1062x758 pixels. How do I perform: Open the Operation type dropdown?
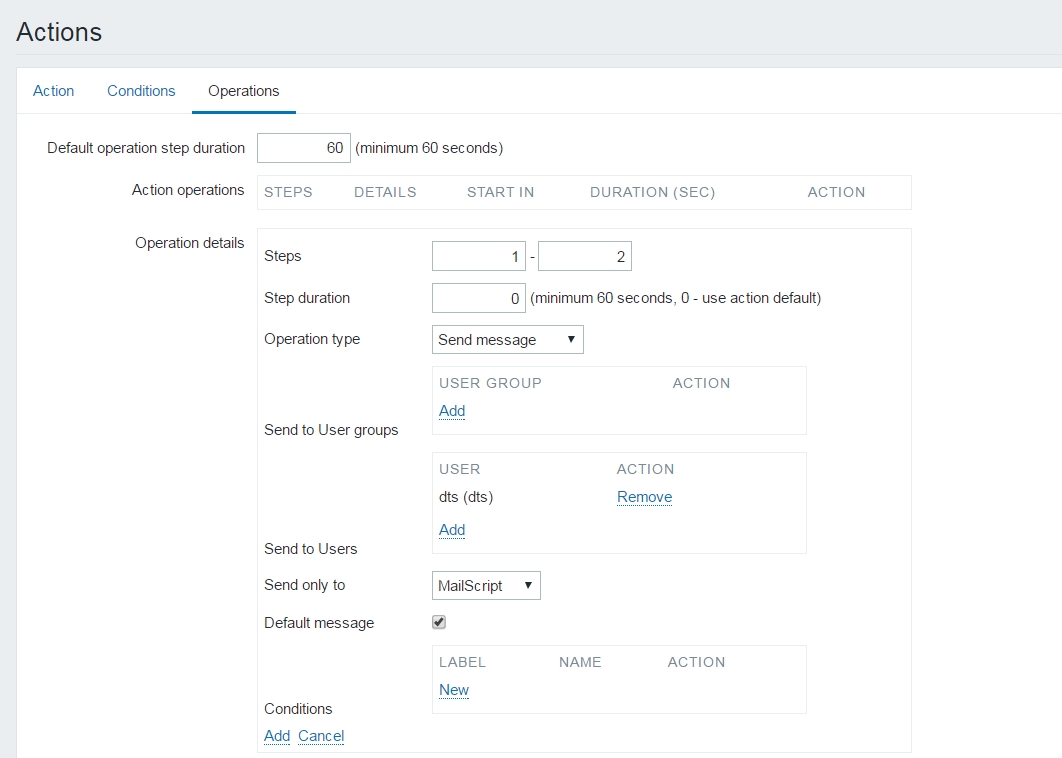click(x=507, y=339)
